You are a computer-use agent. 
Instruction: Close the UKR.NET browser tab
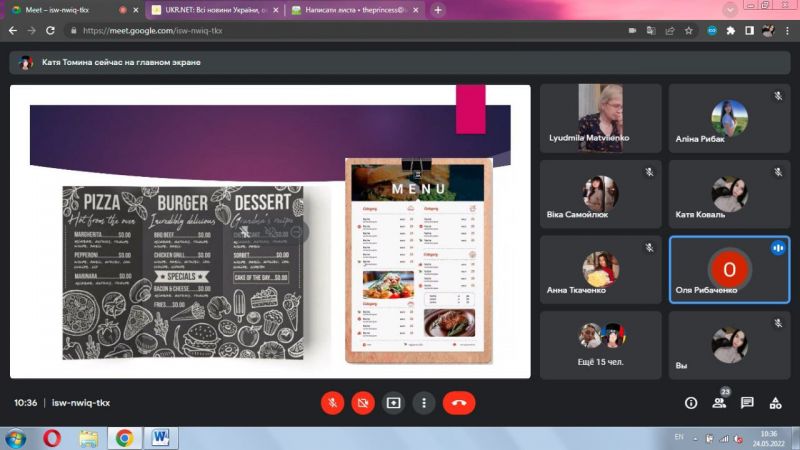pos(276,10)
